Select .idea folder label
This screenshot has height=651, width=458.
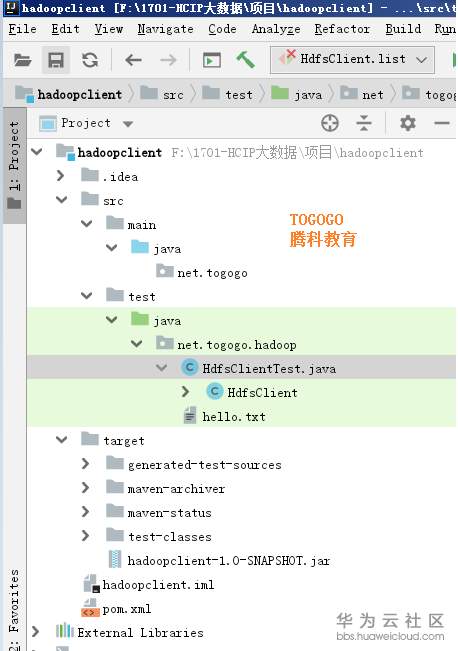pyautogui.click(x=120, y=177)
